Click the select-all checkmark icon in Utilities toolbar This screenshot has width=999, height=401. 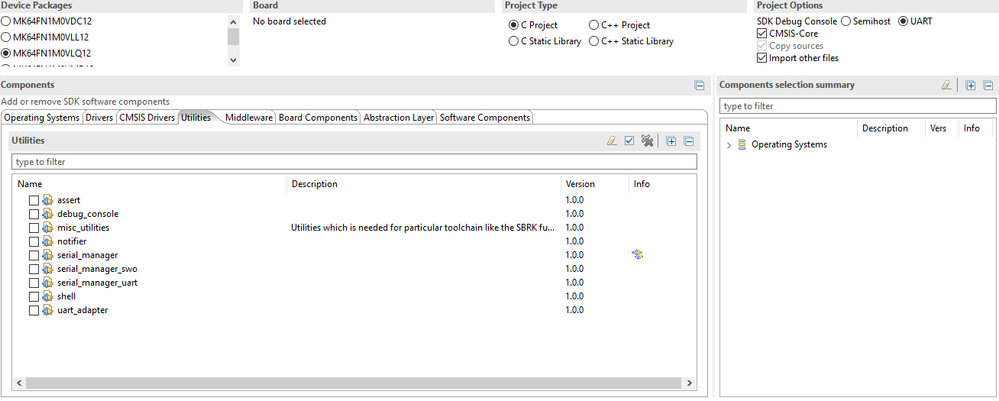tap(629, 141)
